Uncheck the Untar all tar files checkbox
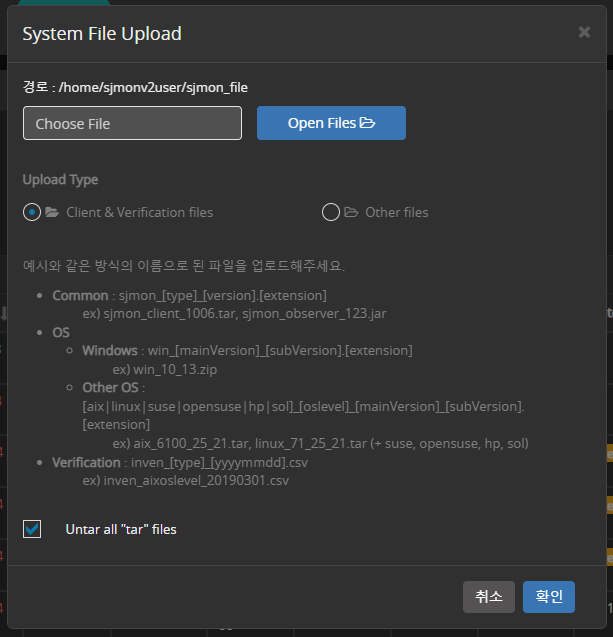 pos(32,529)
